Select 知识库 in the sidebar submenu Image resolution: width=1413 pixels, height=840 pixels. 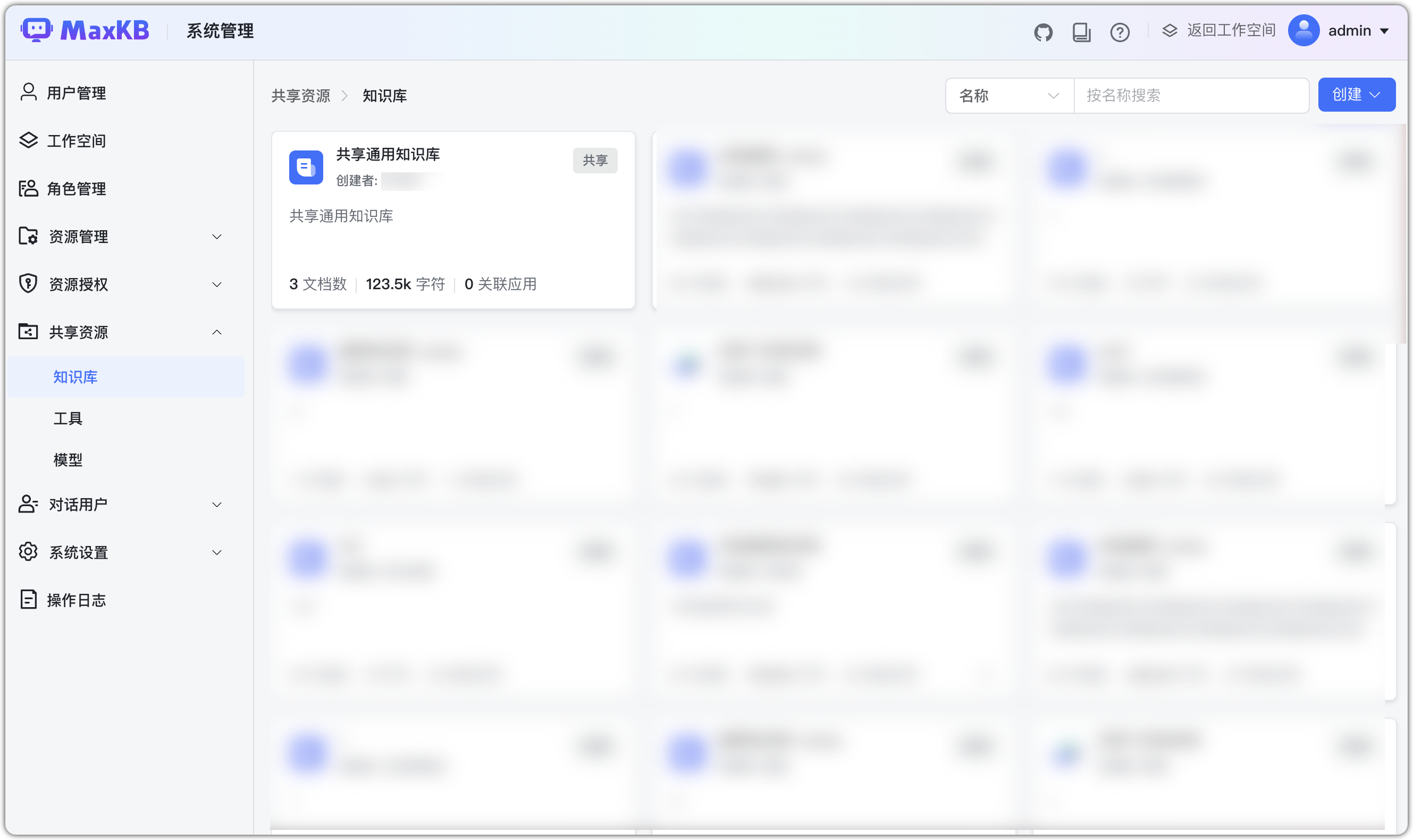(x=125, y=377)
